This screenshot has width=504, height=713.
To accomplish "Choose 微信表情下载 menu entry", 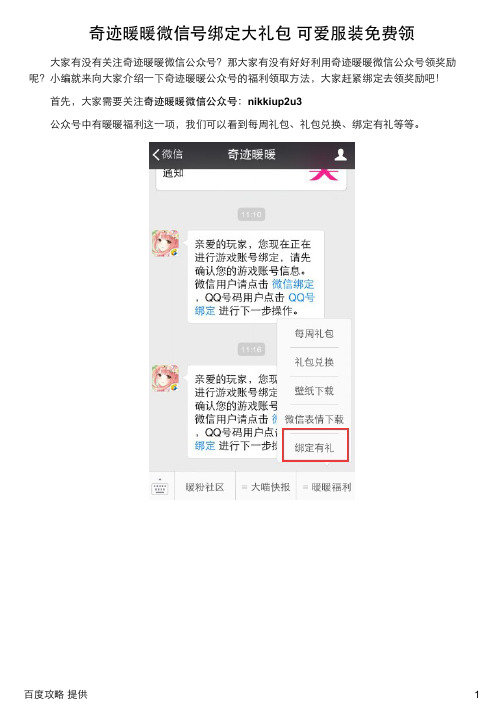I will tap(314, 419).
